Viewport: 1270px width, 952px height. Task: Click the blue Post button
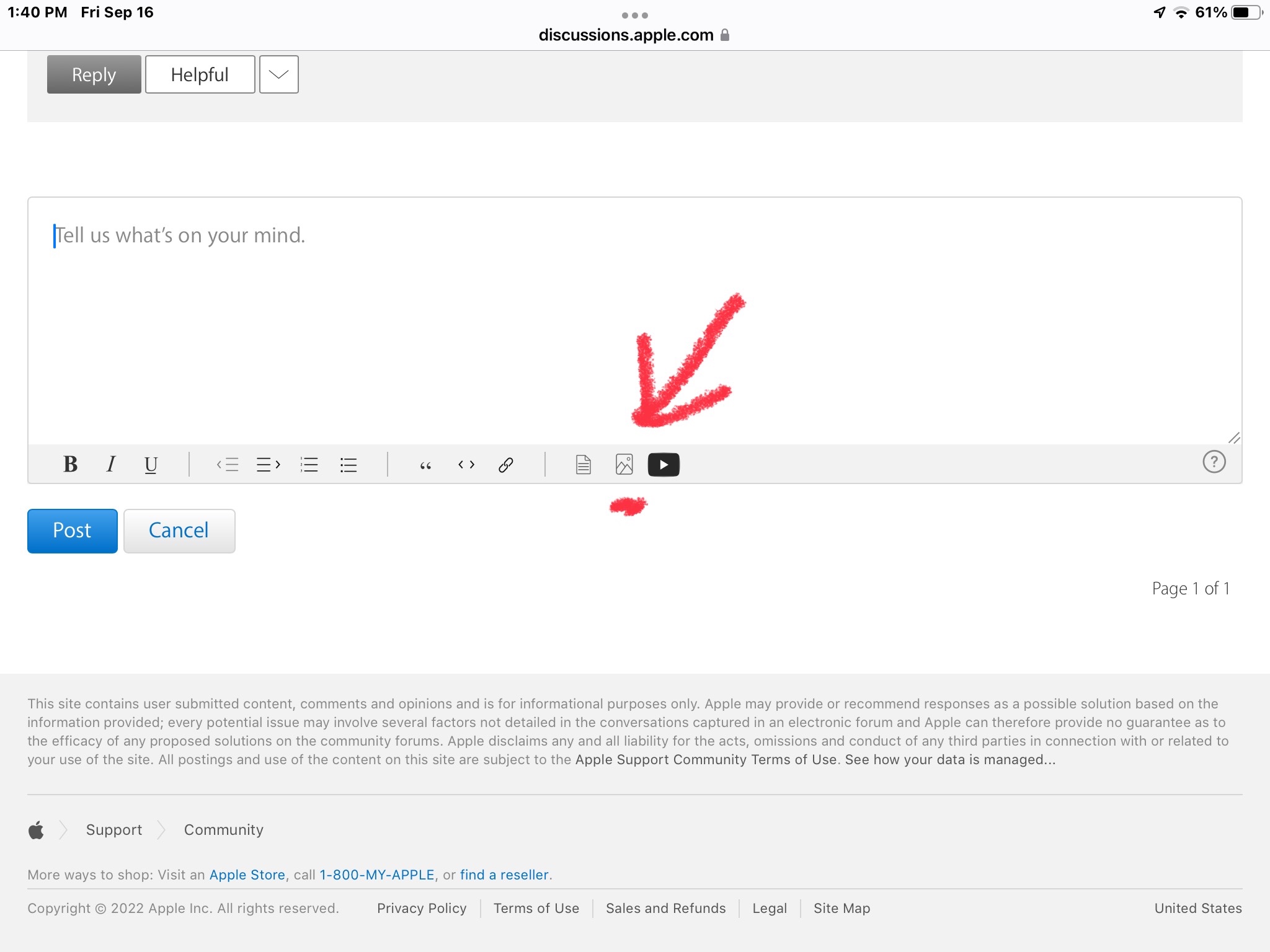pyautogui.click(x=72, y=531)
